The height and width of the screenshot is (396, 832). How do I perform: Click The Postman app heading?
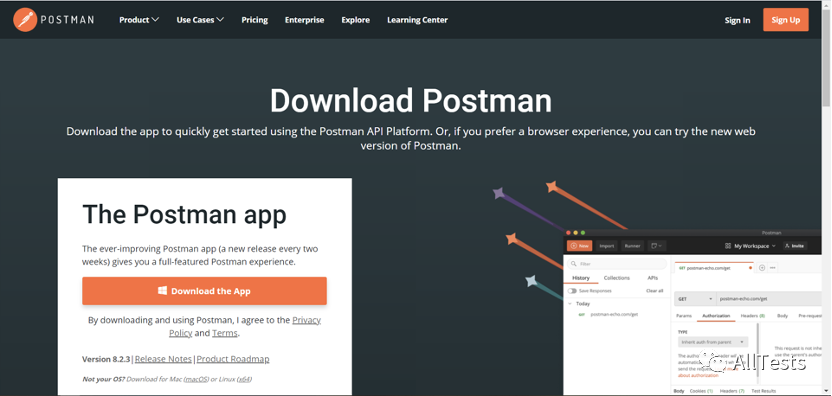click(x=185, y=214)
